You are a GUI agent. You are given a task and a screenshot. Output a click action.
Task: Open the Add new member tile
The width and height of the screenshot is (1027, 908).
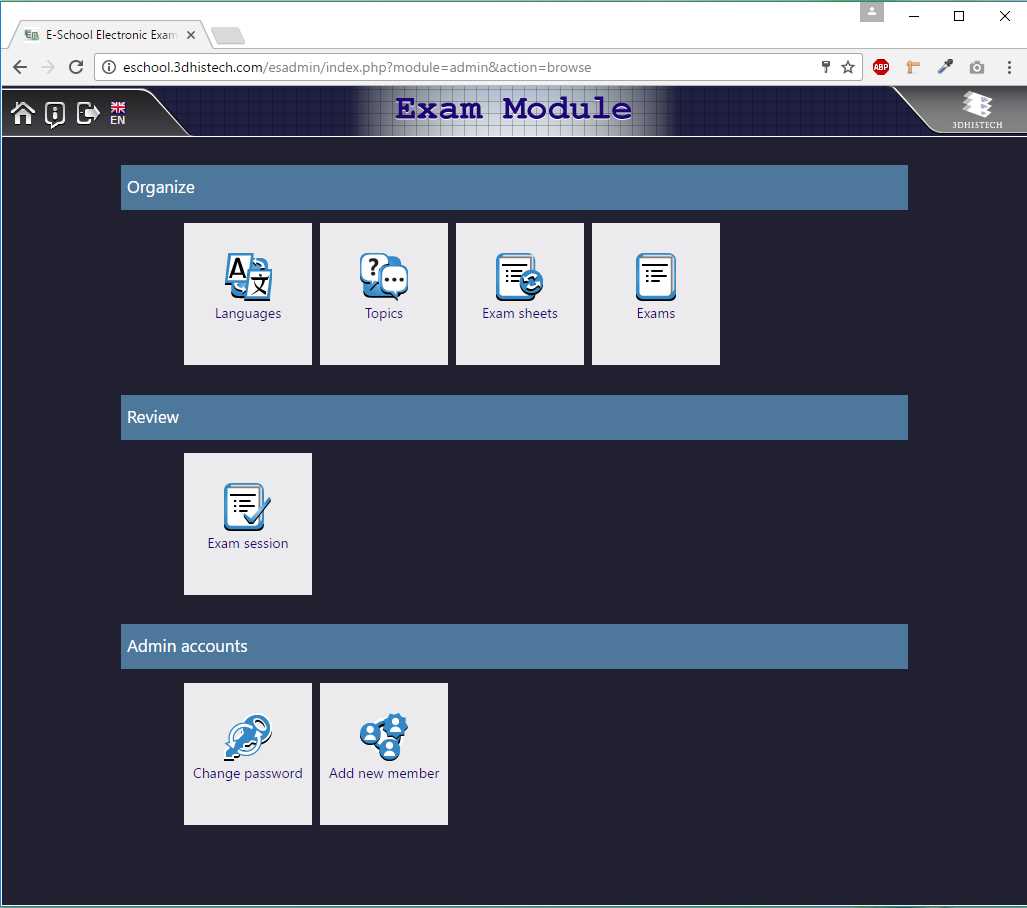point(384,753)
